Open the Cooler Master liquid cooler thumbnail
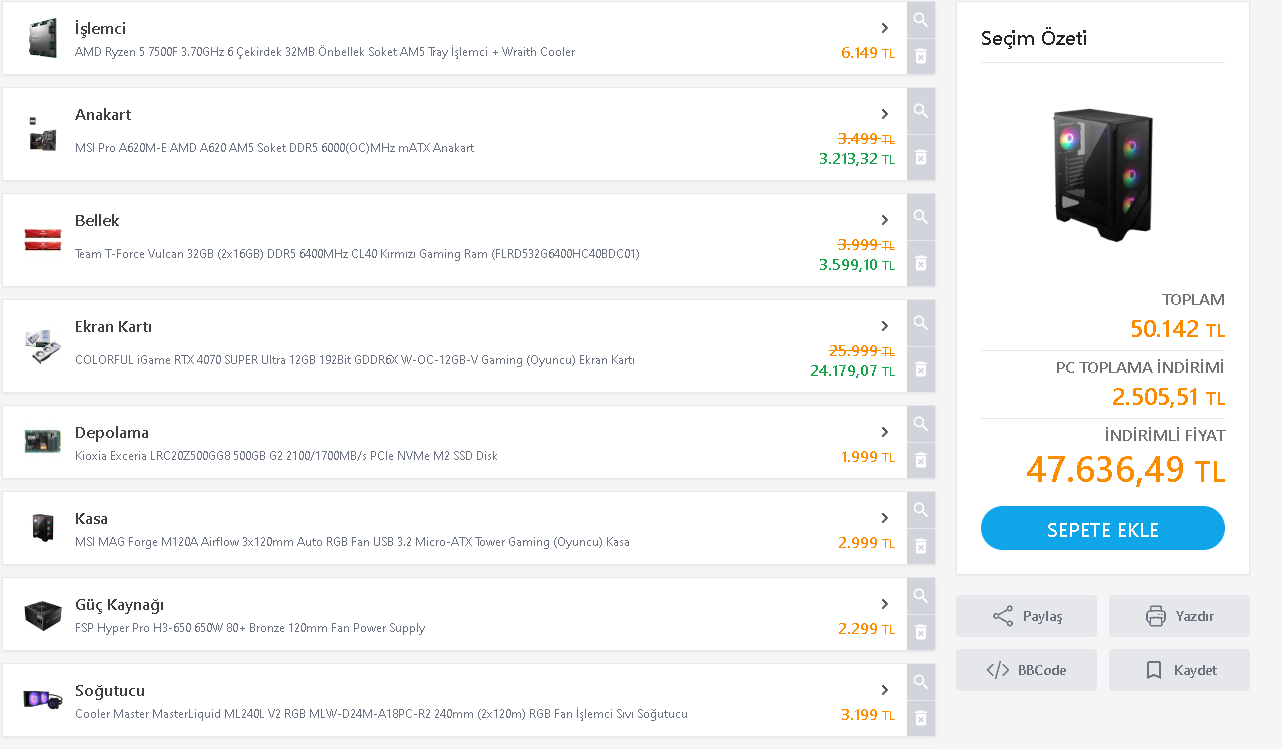The width and height of the screenshot is (1282, 749). pyautogui.click(x=43, y=700)
